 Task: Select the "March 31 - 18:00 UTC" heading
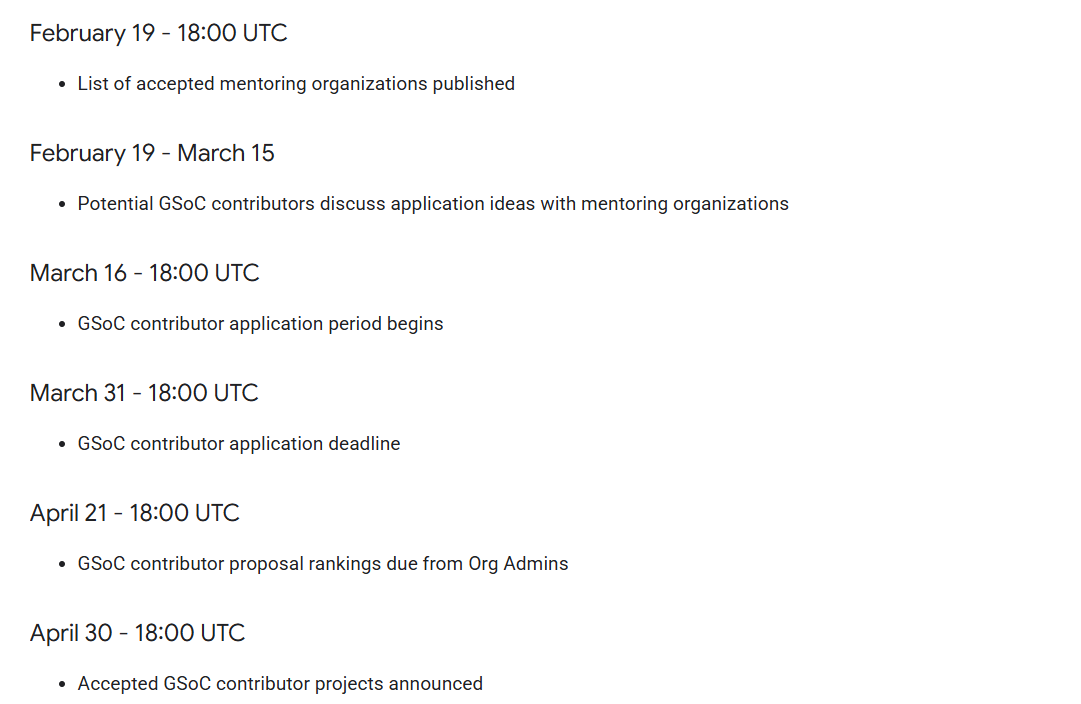[x=144, y=393]
